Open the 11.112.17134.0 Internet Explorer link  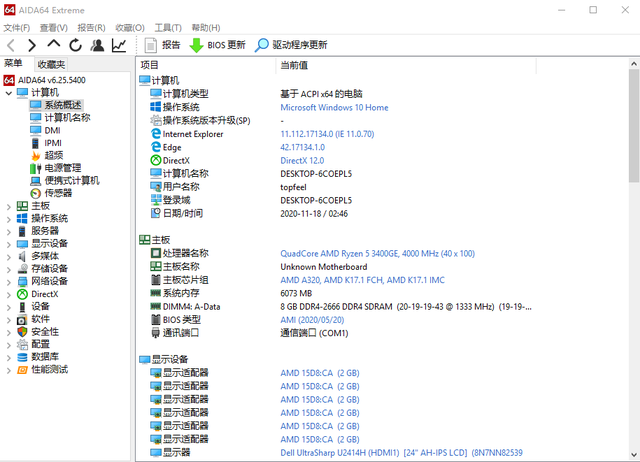coord(327,134)
